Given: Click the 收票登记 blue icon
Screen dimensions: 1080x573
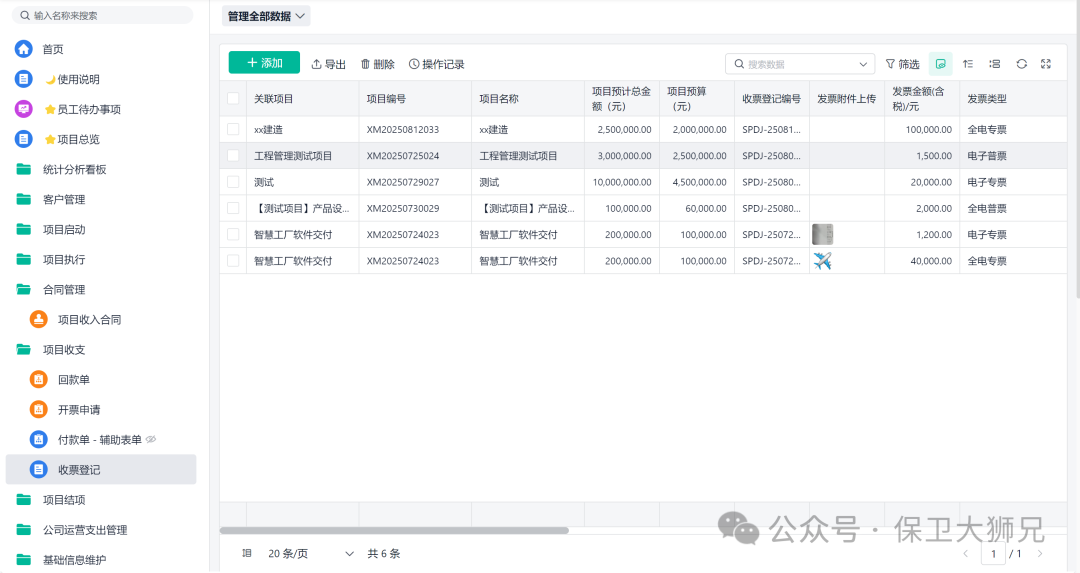Looking at the screenshot, I should 39,470.
